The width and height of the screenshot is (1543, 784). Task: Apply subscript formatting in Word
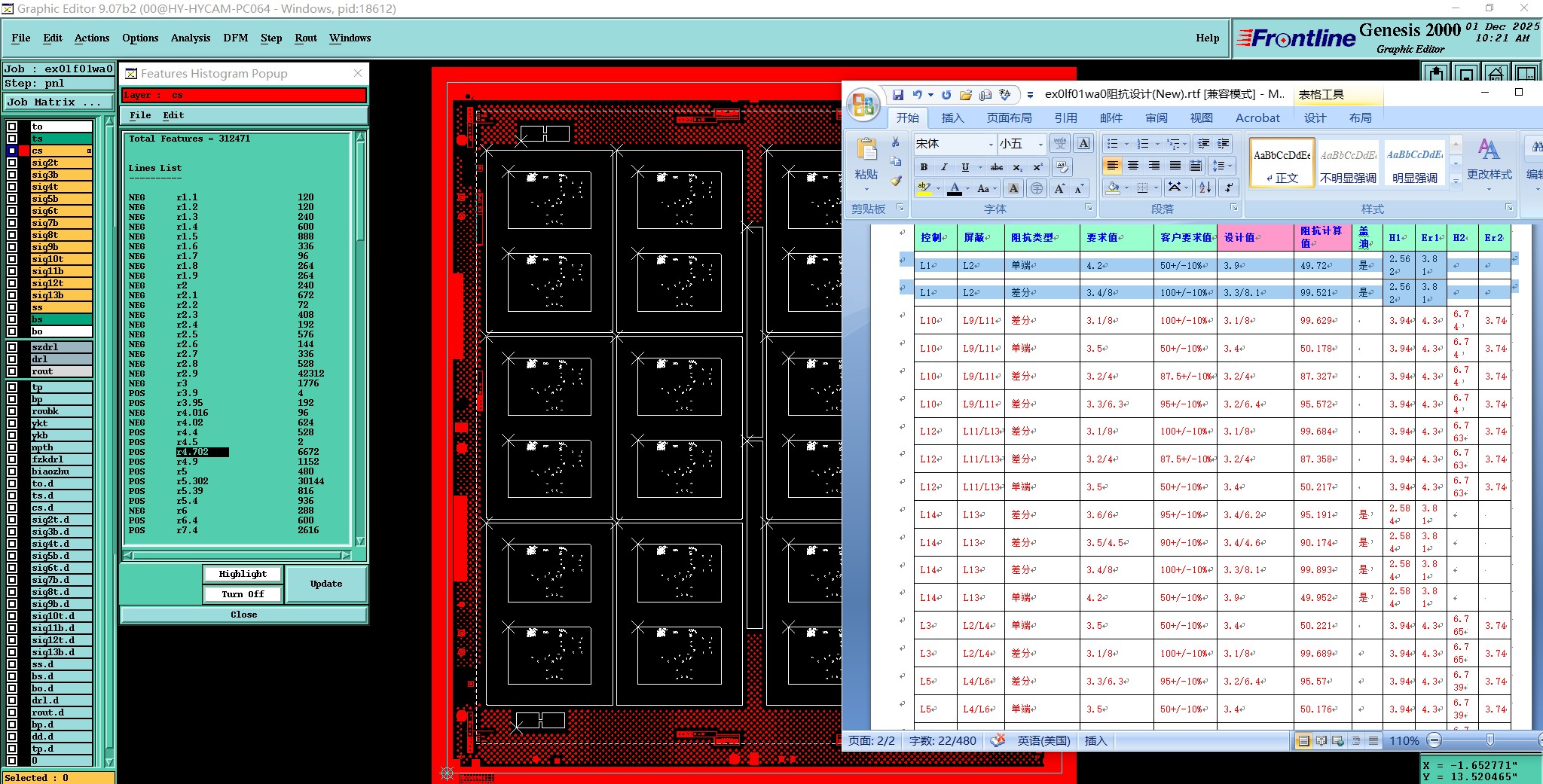point(1018,167)
